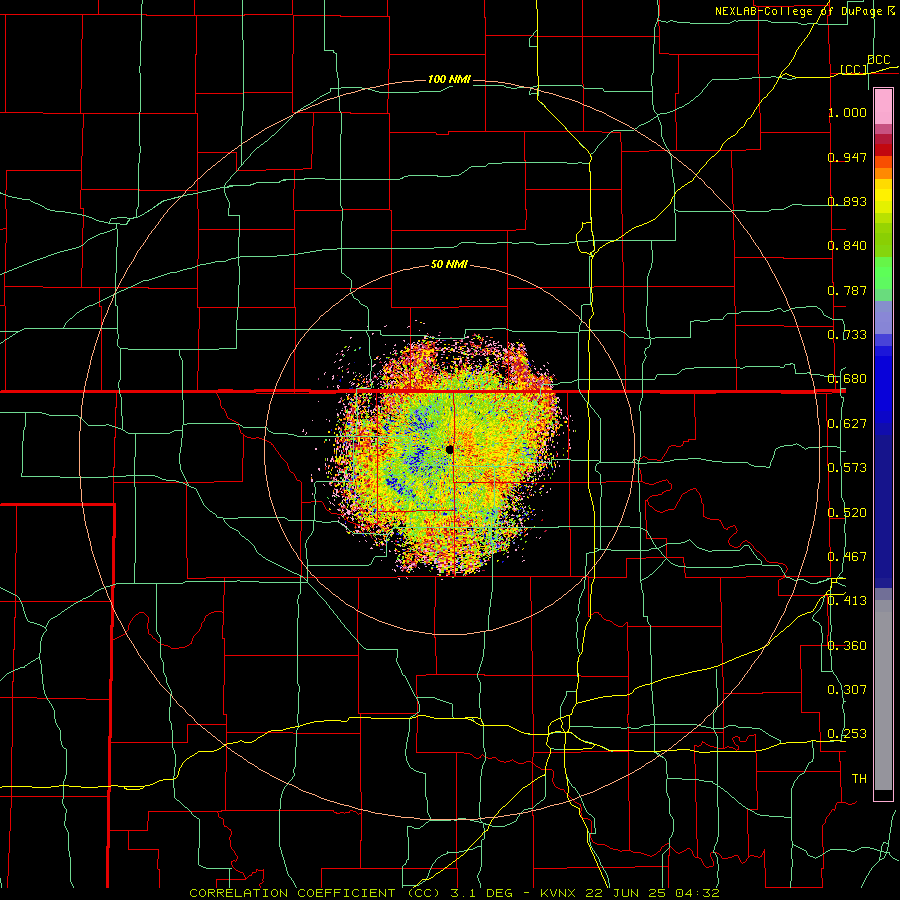Click the 50 NMI range ring label
The width and height of the screenshot is (900, 900).
449,265
